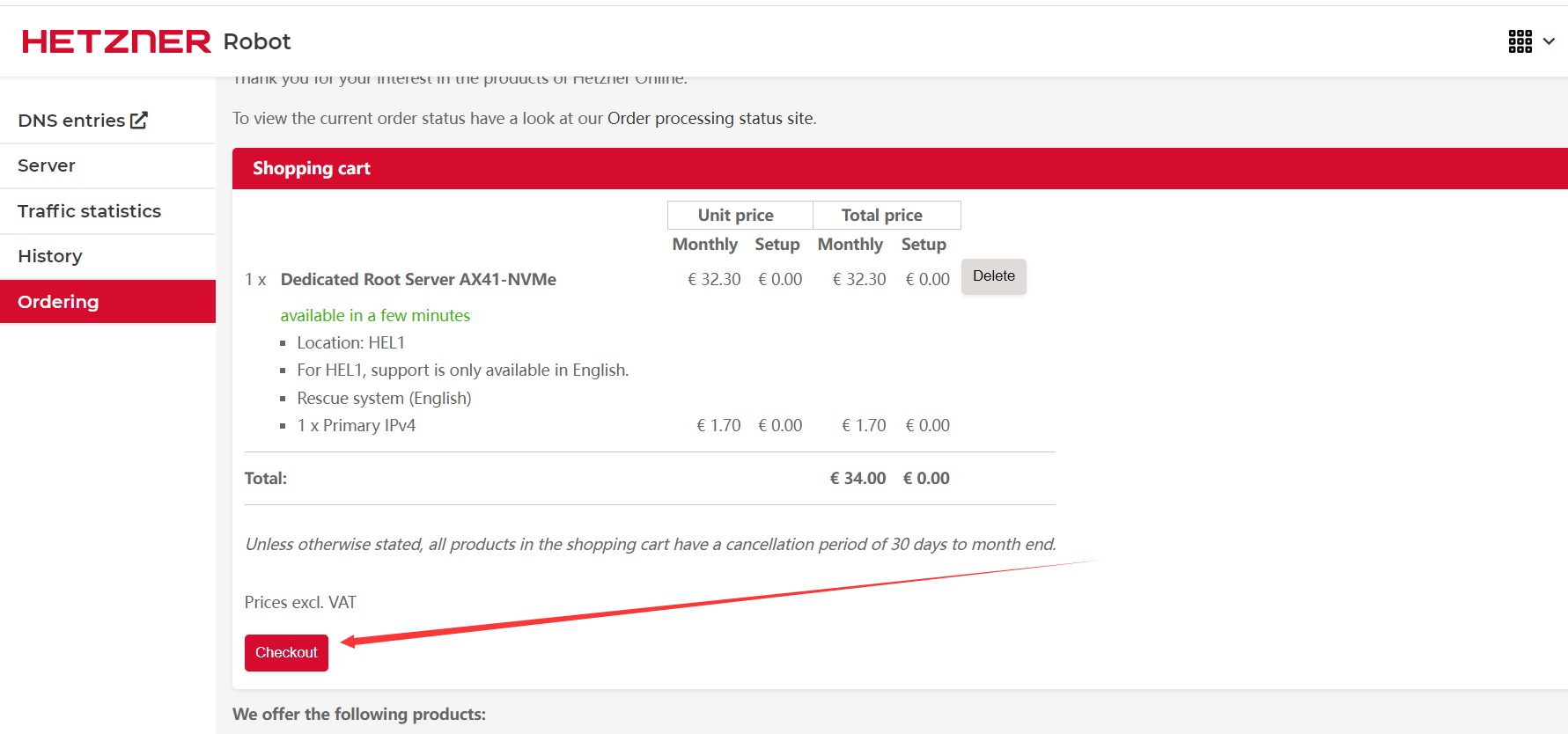
Task: Click the Hetzner logo
Action: coord(116,41)
